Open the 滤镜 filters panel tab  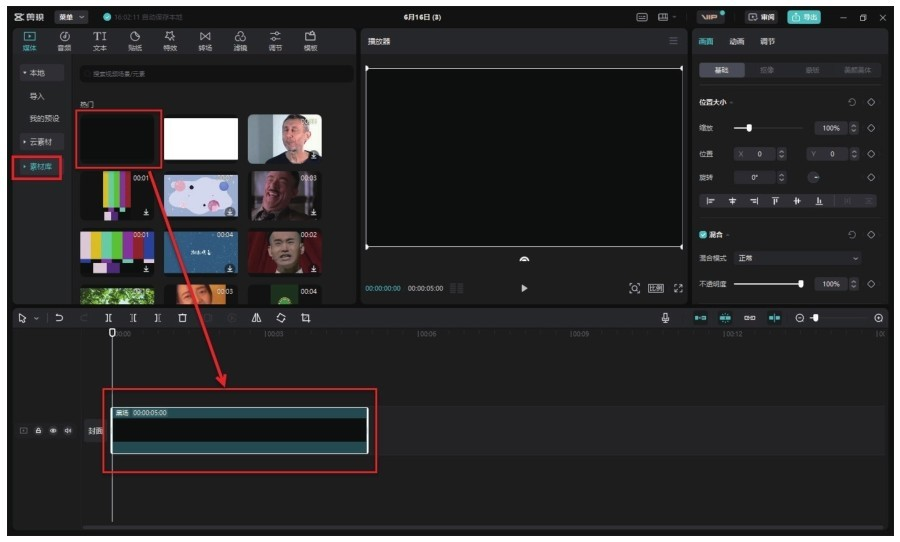click(x=240, y=41)
